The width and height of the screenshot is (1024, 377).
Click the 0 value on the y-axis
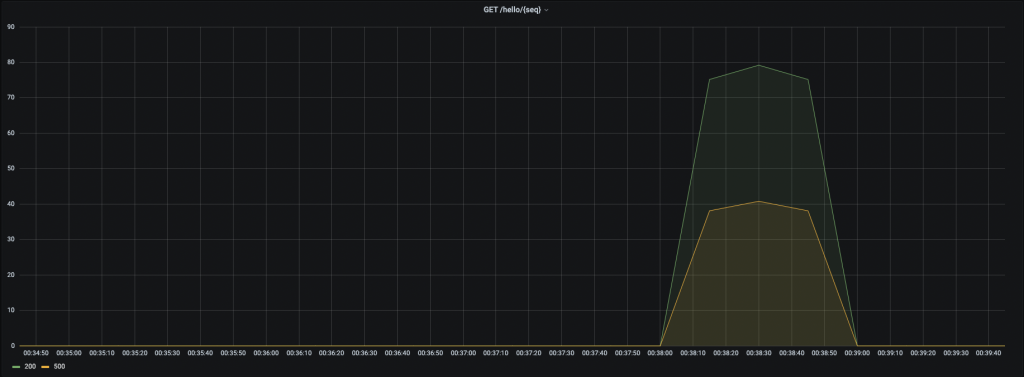tap(12, 346)
